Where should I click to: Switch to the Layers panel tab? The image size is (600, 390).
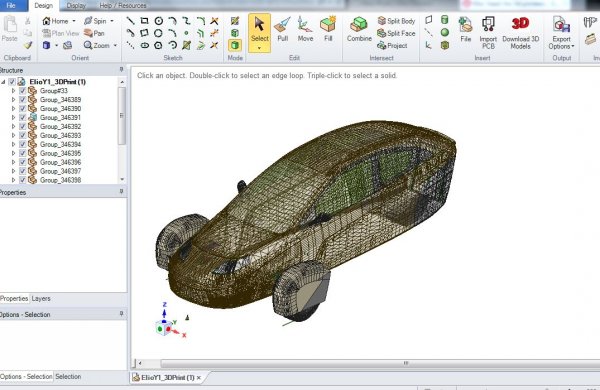[41, 299]
